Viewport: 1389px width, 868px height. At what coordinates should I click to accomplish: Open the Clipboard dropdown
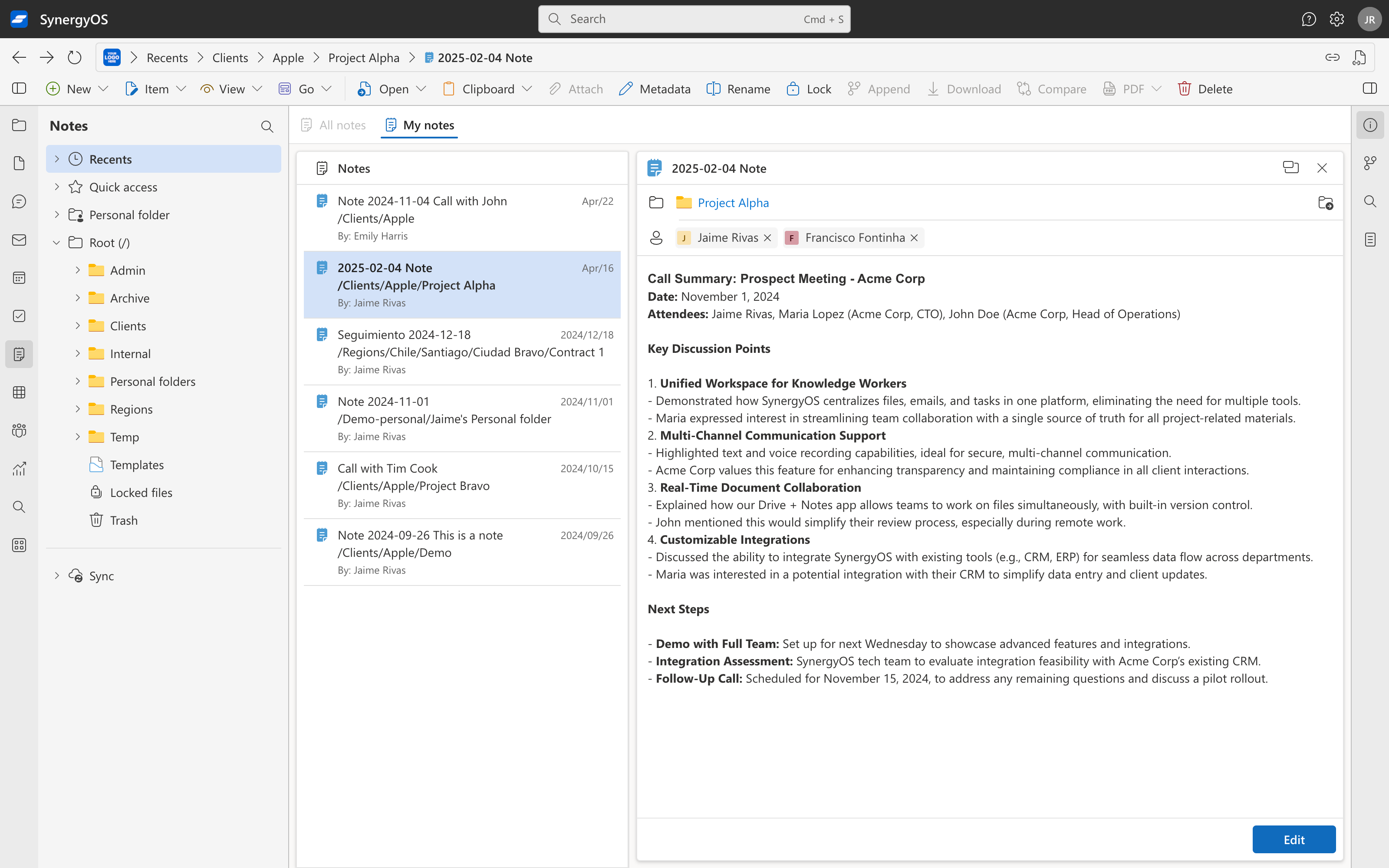[x=488, y=89]
